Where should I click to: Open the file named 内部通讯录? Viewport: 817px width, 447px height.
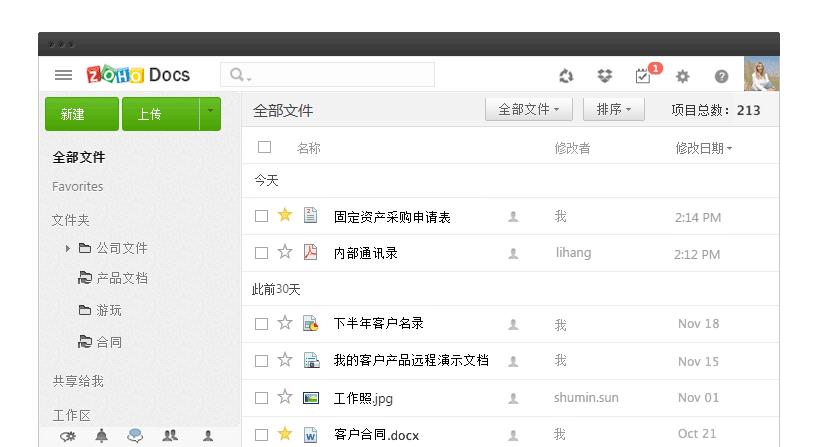(x=366, y=253)
